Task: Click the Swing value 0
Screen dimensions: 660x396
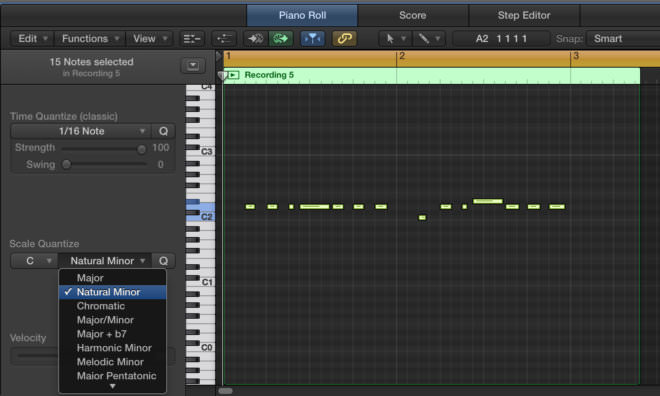Action: click(x=160, y=165)
